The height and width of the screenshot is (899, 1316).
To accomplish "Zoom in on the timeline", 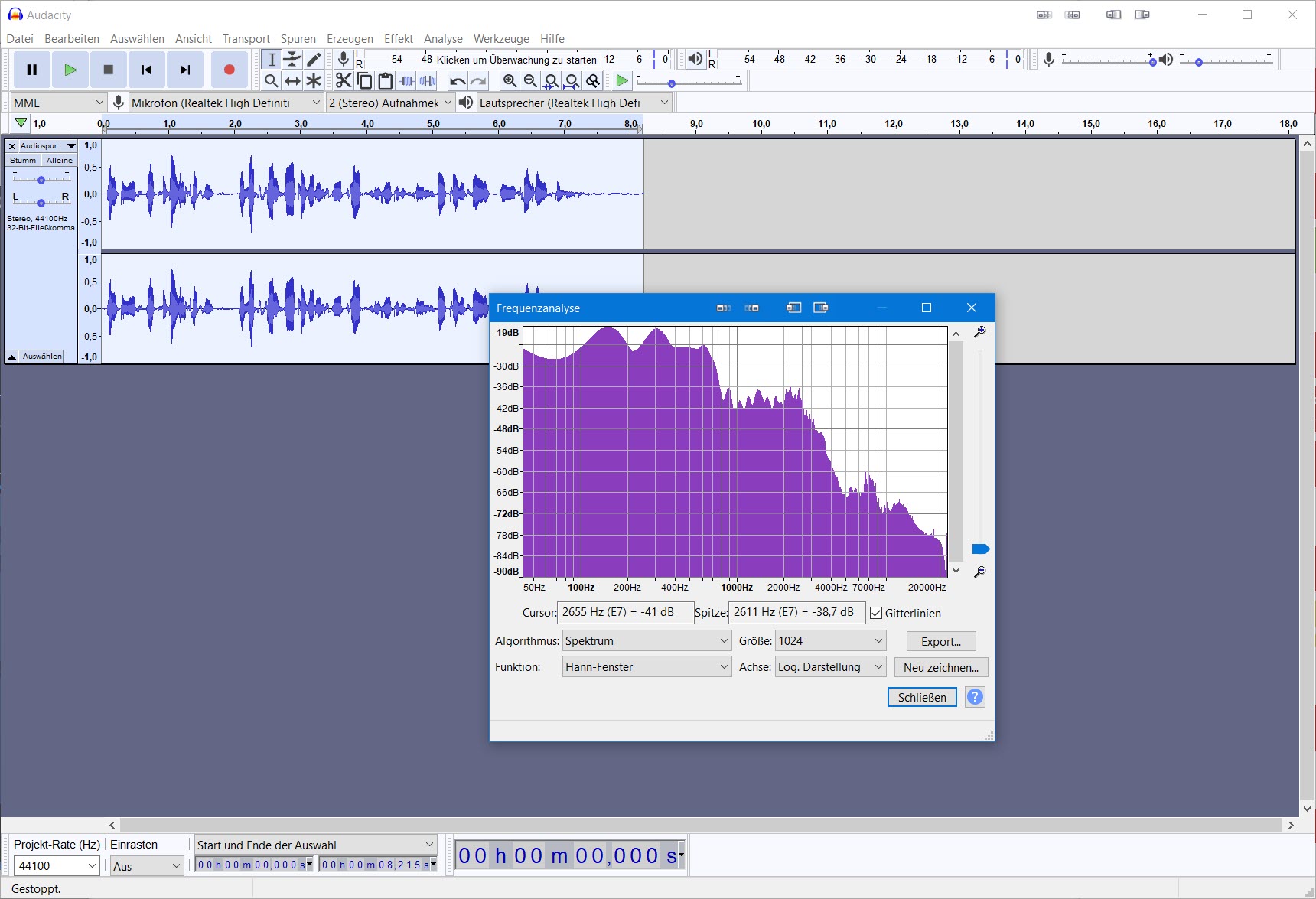I will click(510, 80).
